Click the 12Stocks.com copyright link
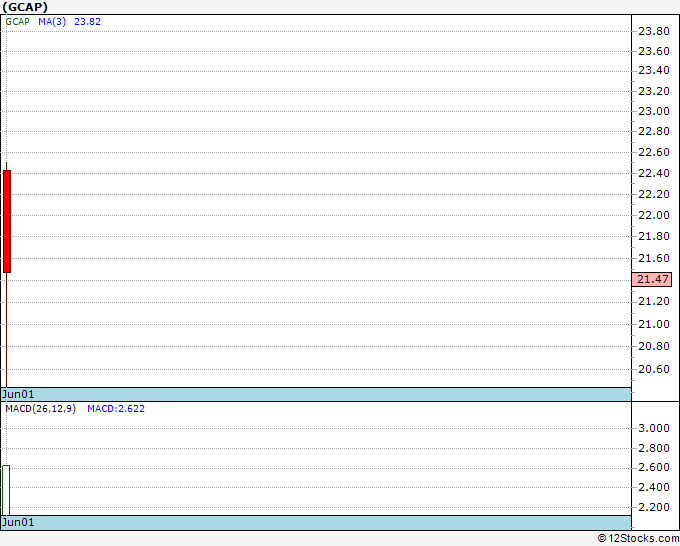This screenshot has height=546, width=680. coord(638,539)
